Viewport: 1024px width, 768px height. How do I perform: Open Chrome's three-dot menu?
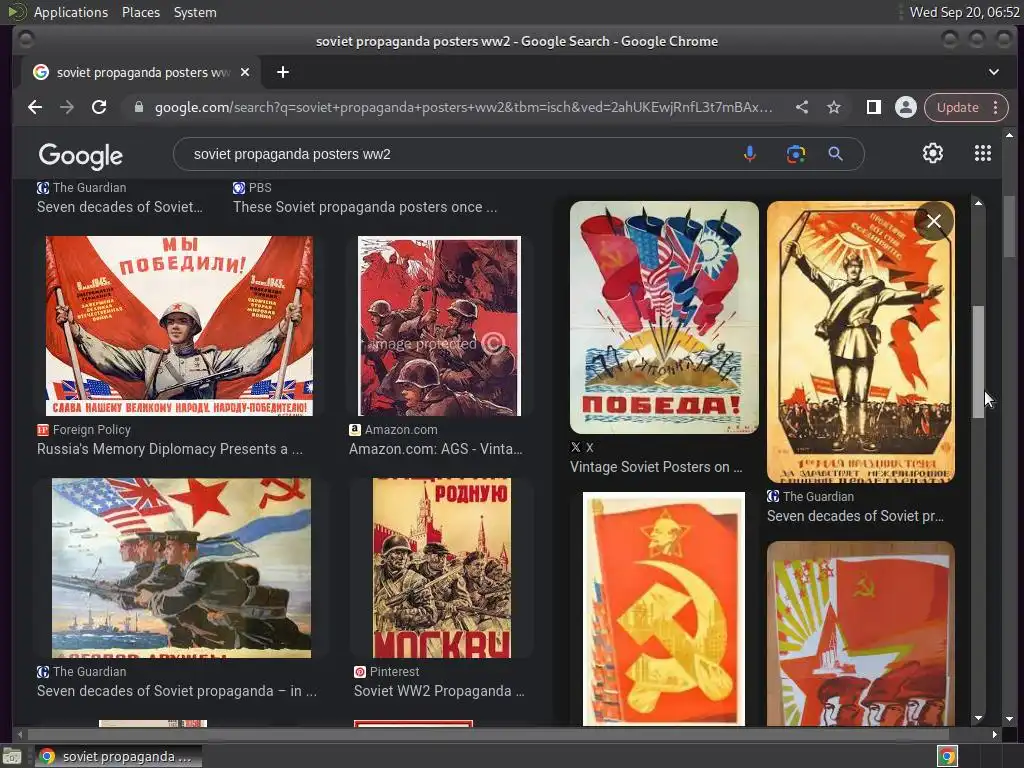[x=996, y=107]
